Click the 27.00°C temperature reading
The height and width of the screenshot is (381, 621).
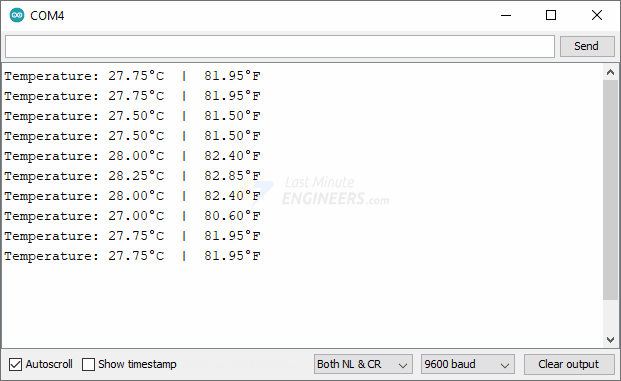tap(136, 216)
